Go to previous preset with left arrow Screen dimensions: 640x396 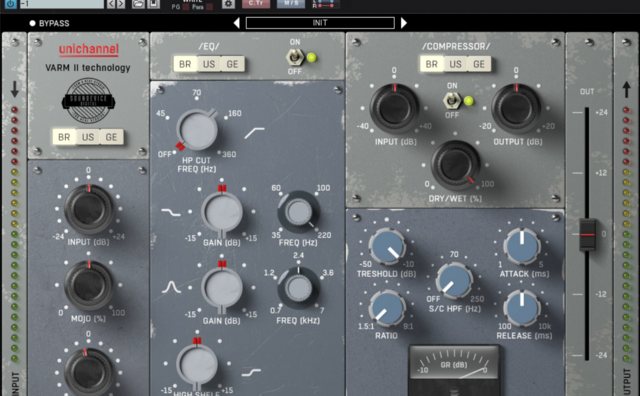point(236,23)
